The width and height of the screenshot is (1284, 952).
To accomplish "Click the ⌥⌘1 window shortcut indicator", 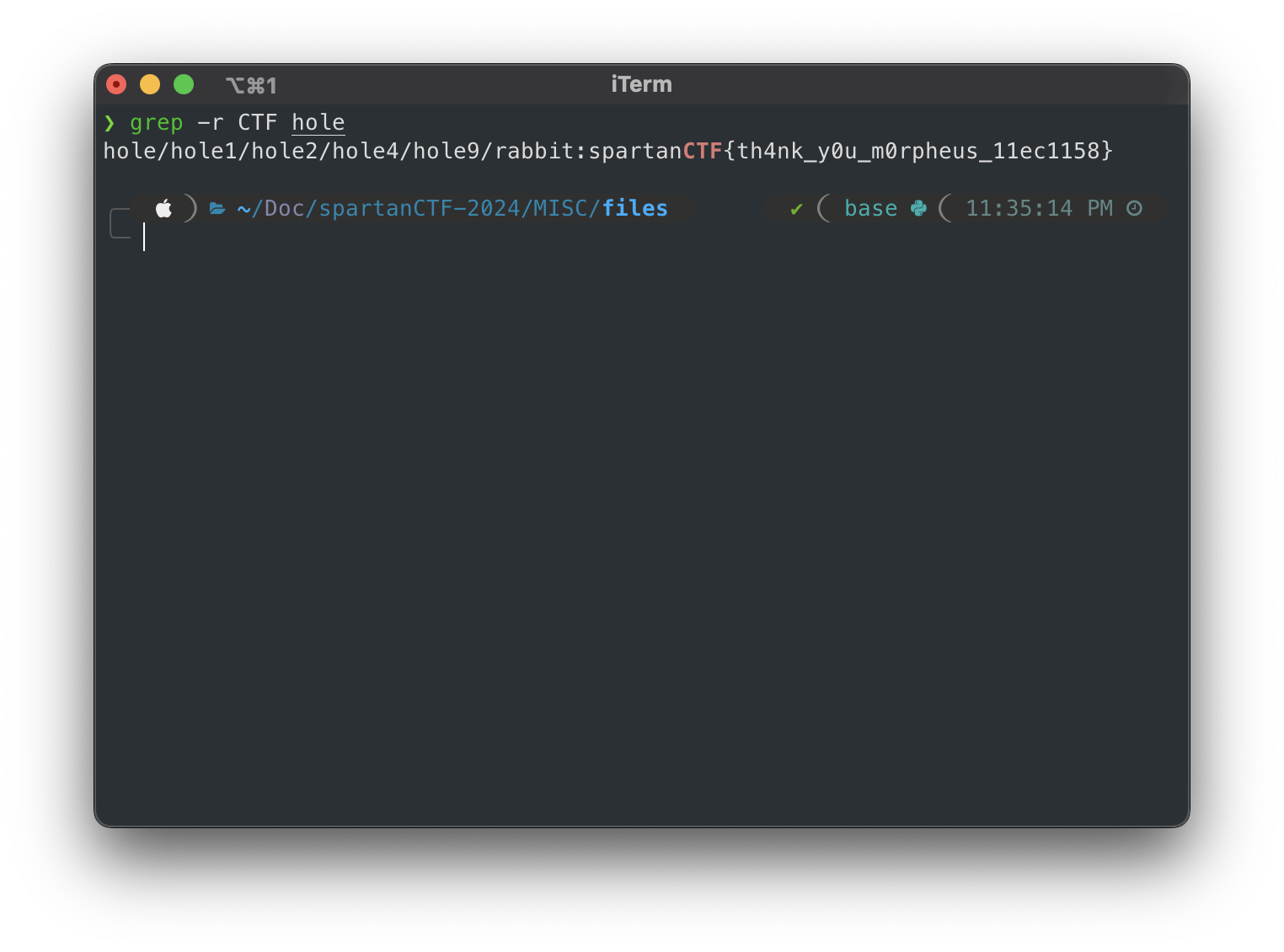I will point(251,85).
